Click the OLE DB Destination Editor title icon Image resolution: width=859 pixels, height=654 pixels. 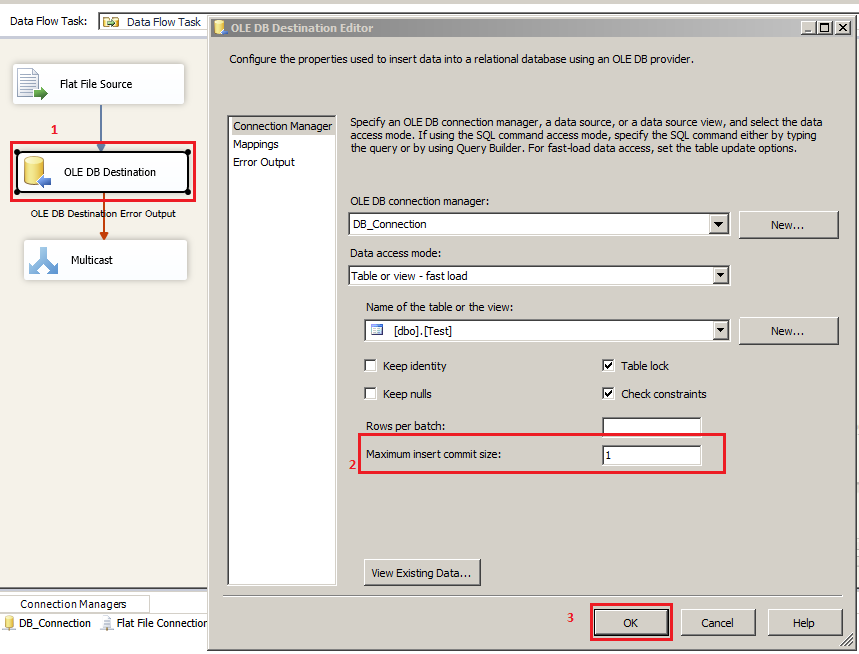click(219, 27)
